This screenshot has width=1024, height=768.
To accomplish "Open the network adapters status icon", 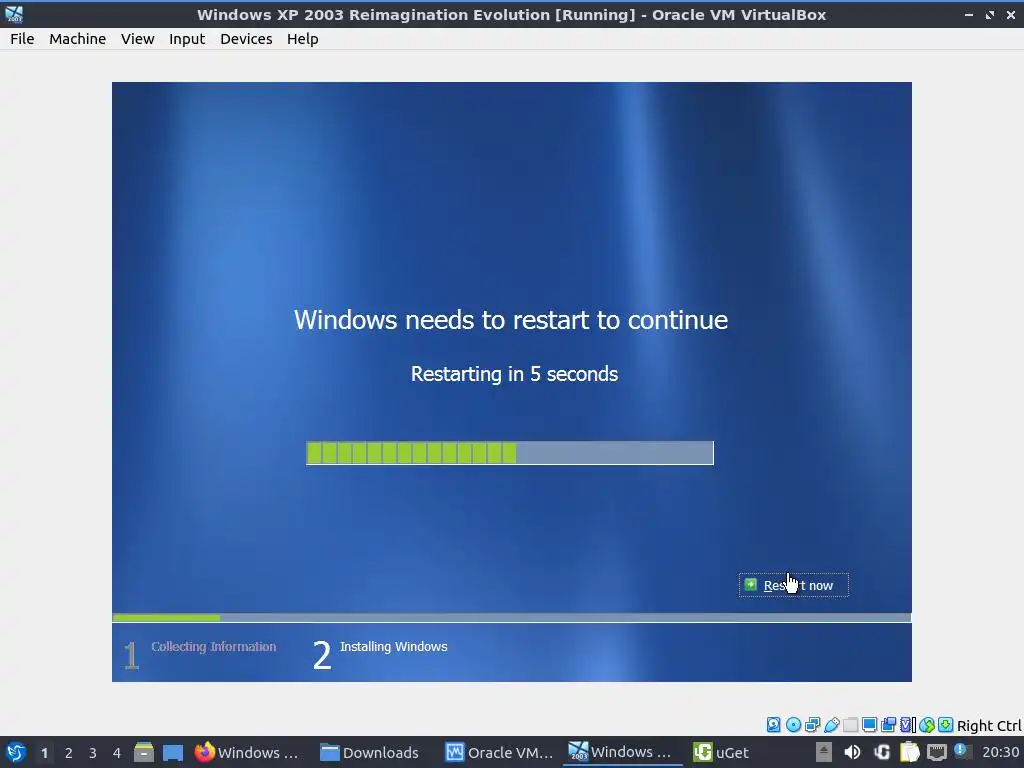I will (812, 725).
